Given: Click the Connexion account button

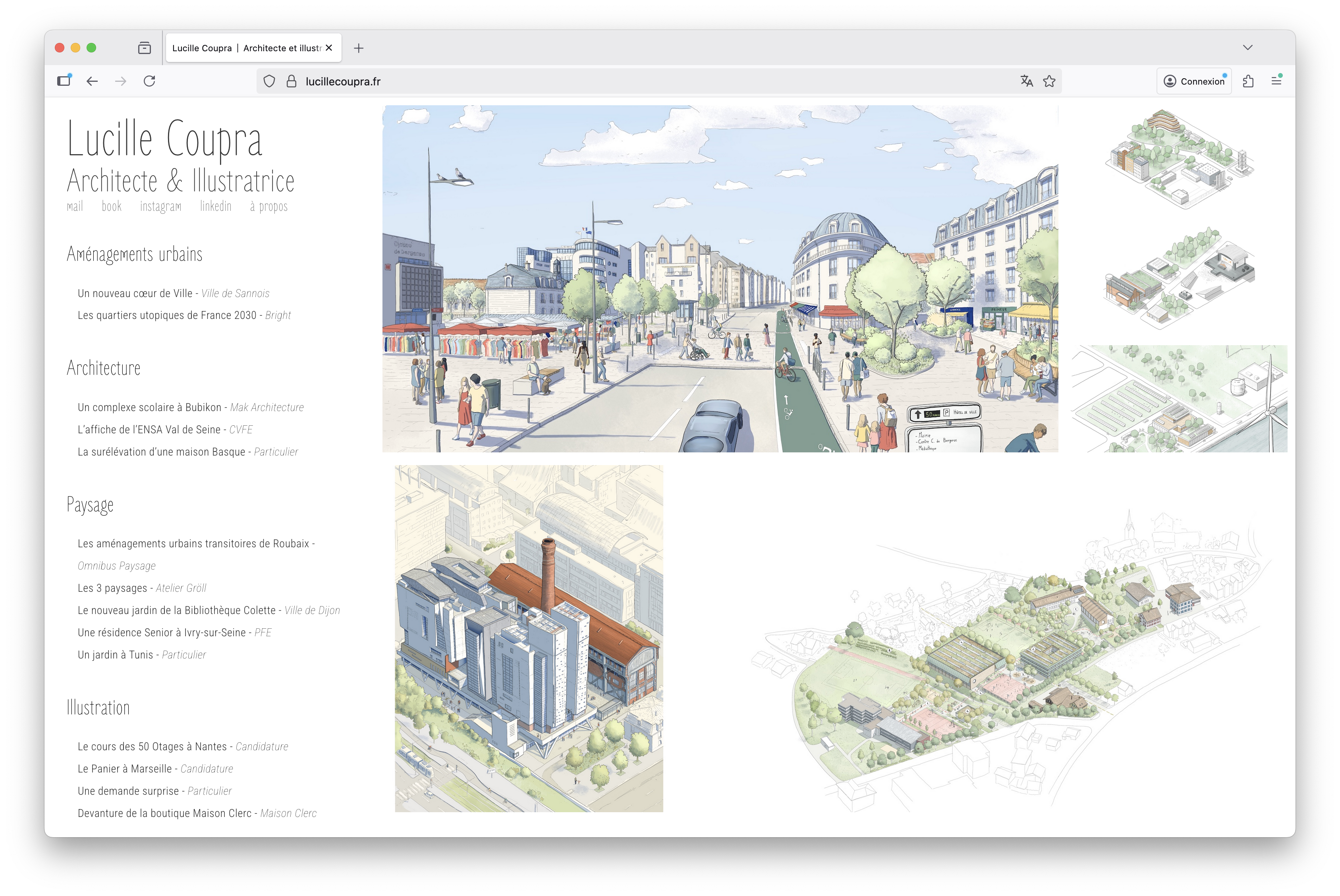Looking at the screenshot, I should click(x=1194, y=81).
